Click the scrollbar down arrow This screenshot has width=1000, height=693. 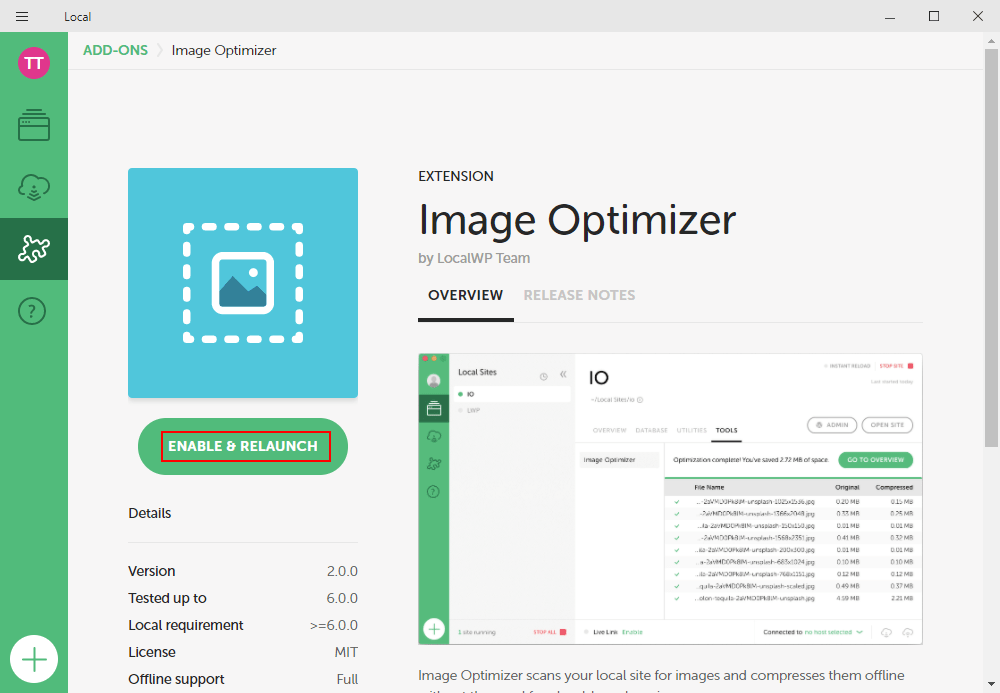992,685
